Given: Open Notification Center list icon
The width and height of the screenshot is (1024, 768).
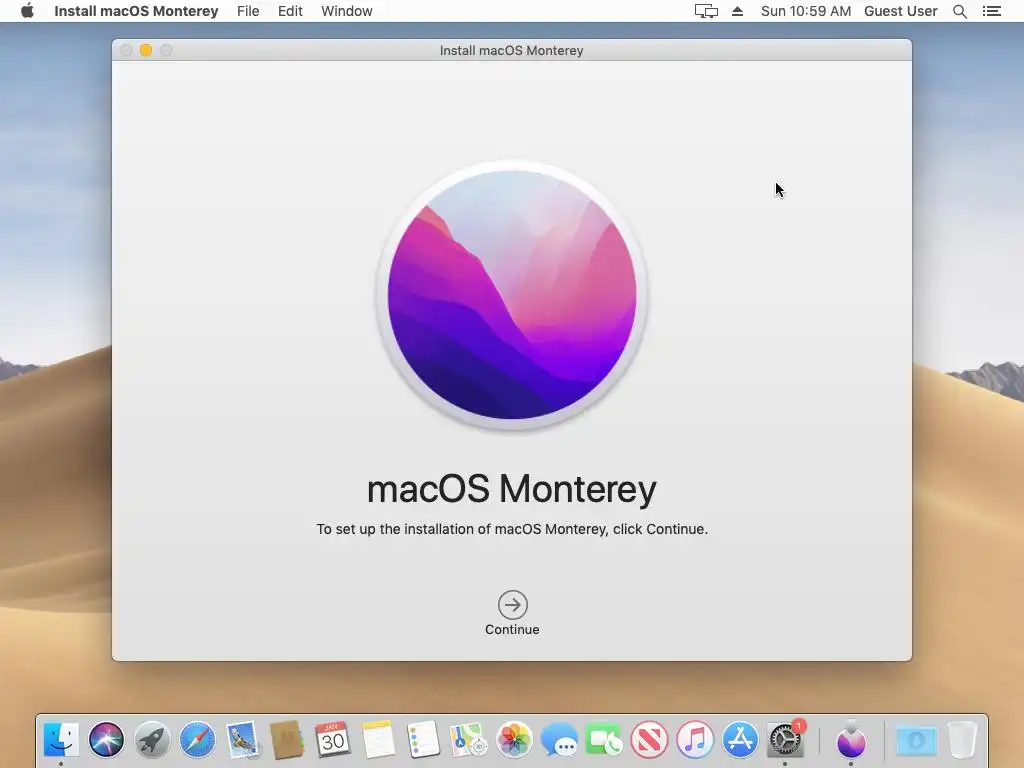Looking at the screenshot, I should point(992,11).
